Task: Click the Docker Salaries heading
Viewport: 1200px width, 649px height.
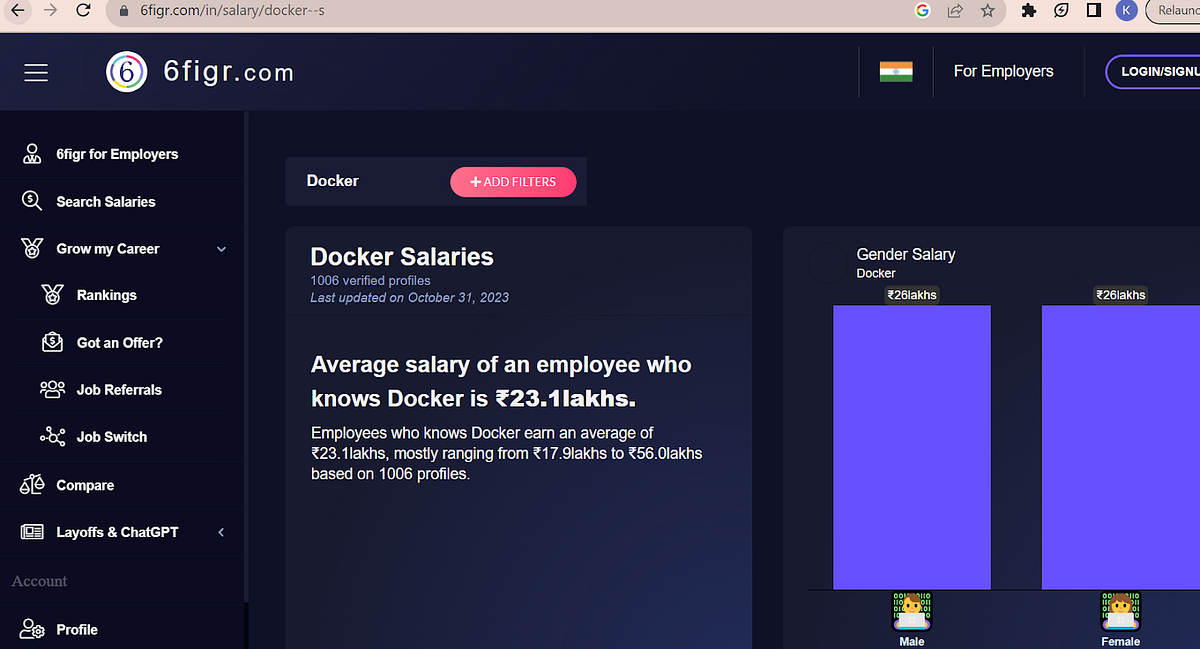Action: point(402,257)
